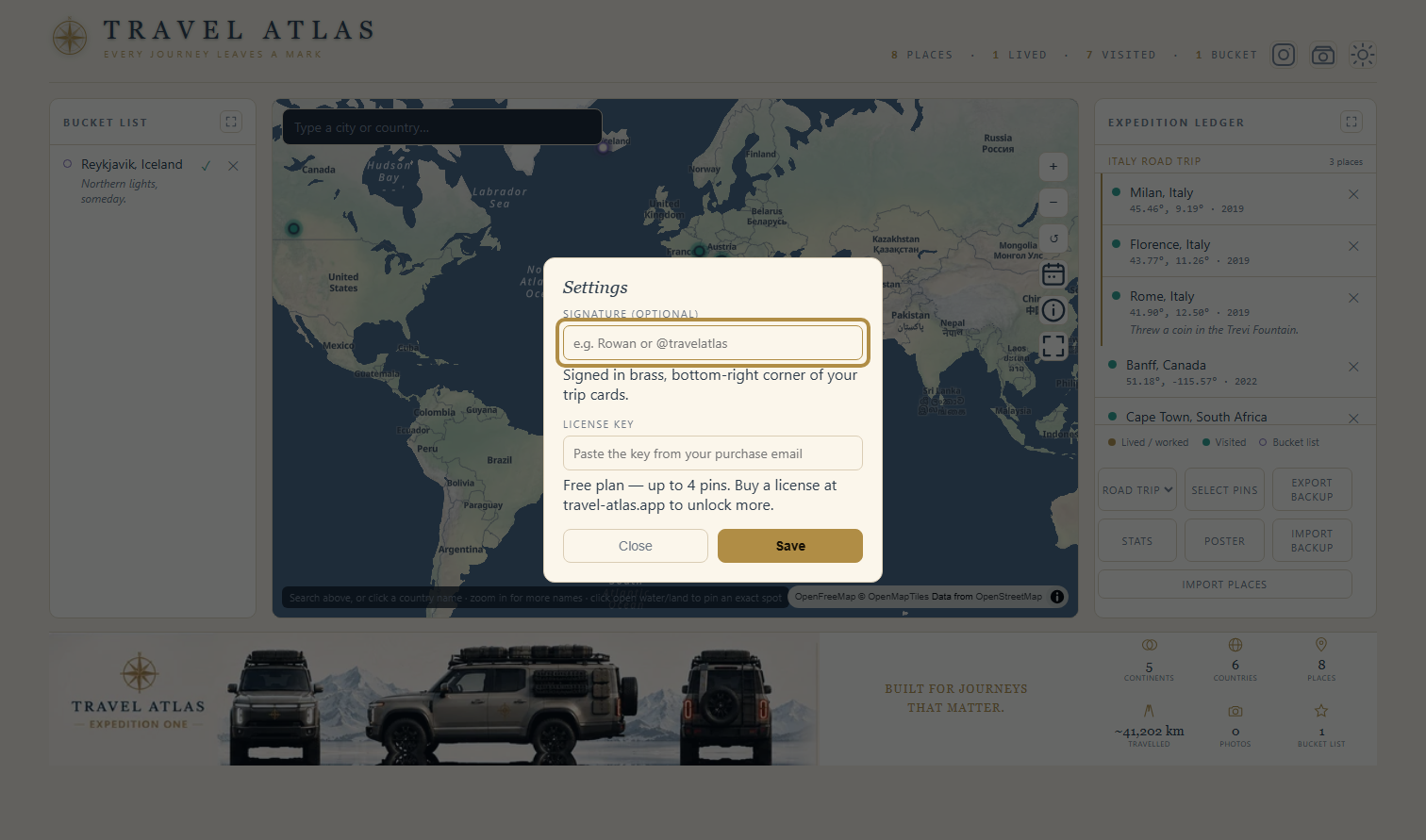Click the Travel Atlas compass logo
The height and width of the screenshot is (840, 1426).
pyautogui.click(x=70, y=38)
